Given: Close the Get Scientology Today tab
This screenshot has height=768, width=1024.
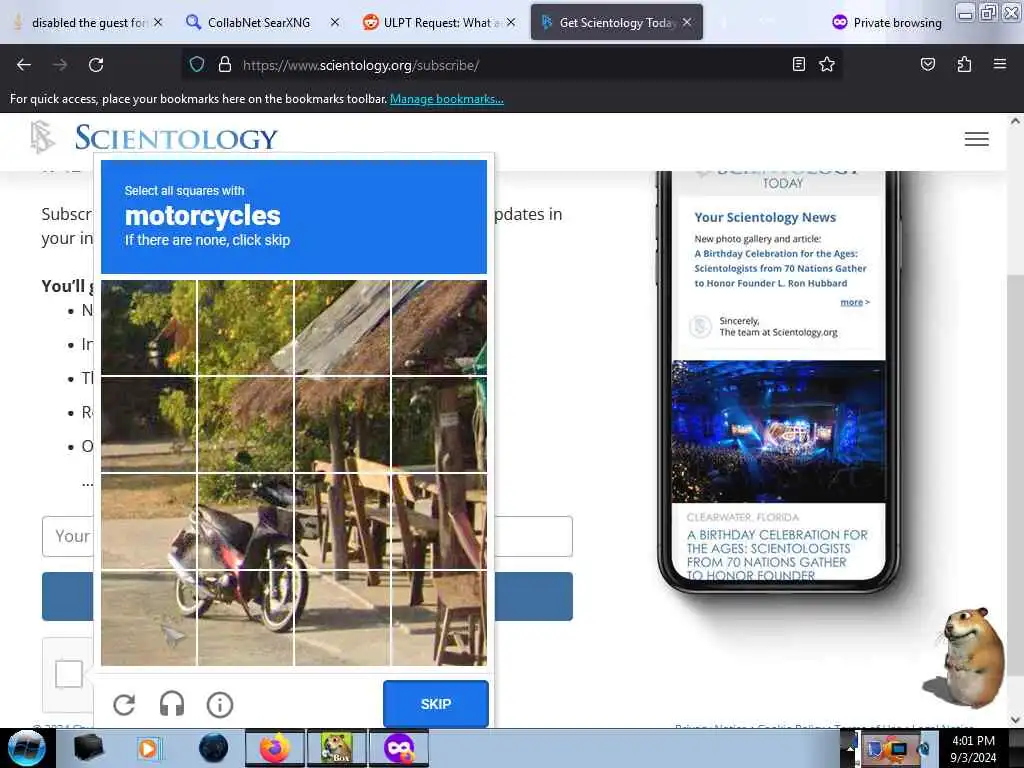Looking at the screenshot, I should [x=687, y=22].
